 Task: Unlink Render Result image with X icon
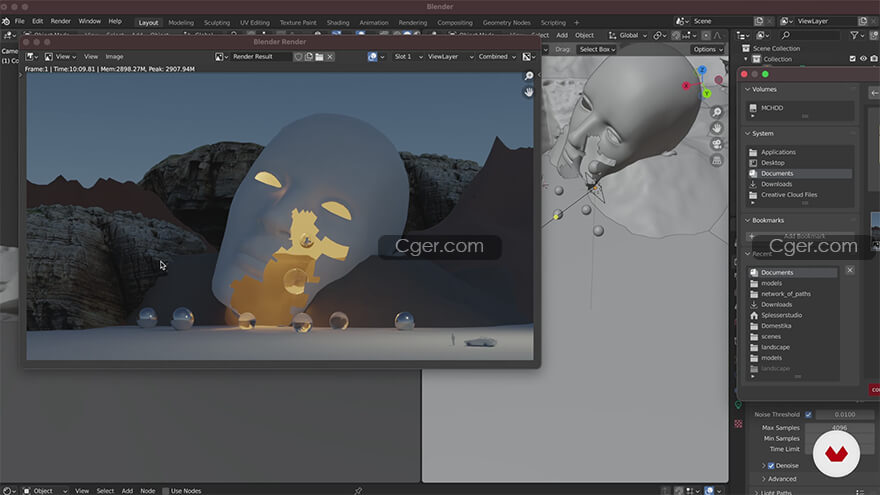coord(330,57)
